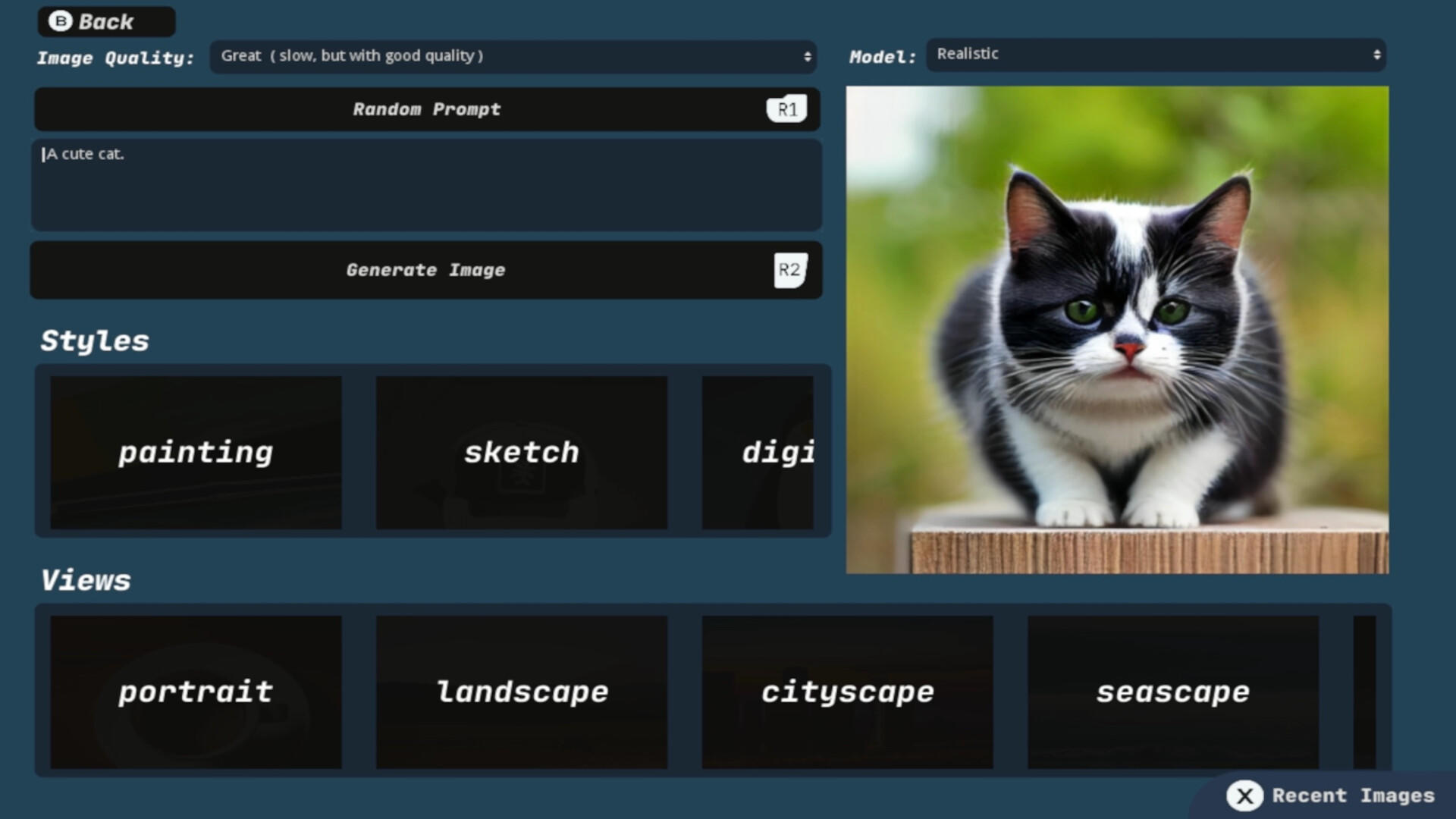Open the Image Quality dropdown
Viewport: 1456px width, 819px height.
pyautogui.click(x=513, y=56)
